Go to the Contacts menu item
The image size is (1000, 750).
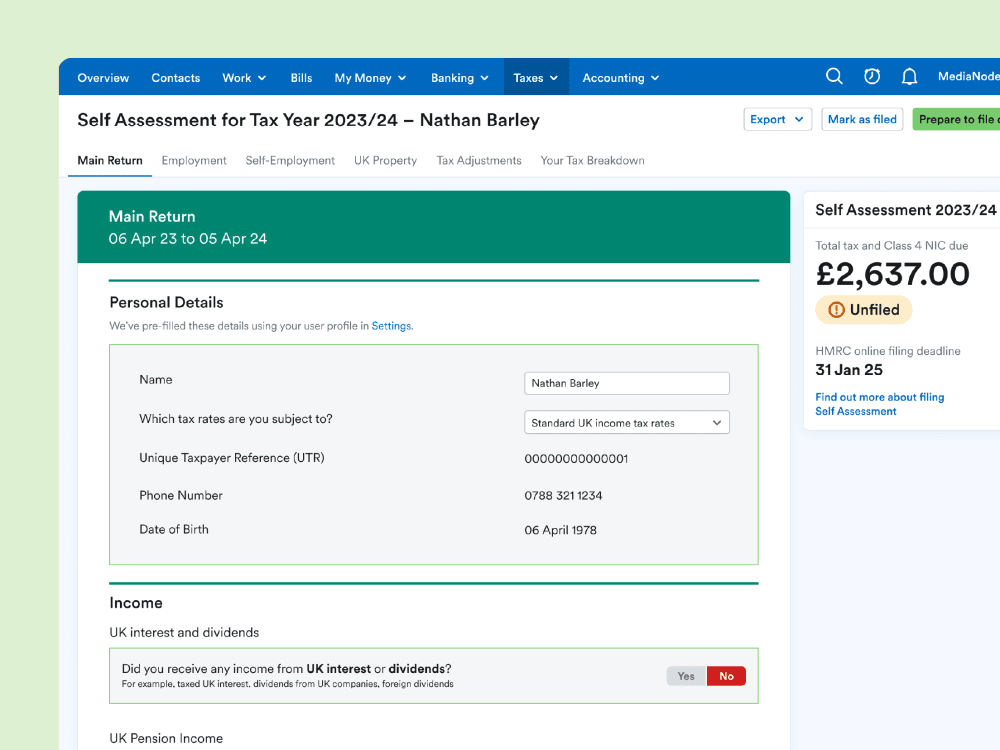click(x=175, y=77)
